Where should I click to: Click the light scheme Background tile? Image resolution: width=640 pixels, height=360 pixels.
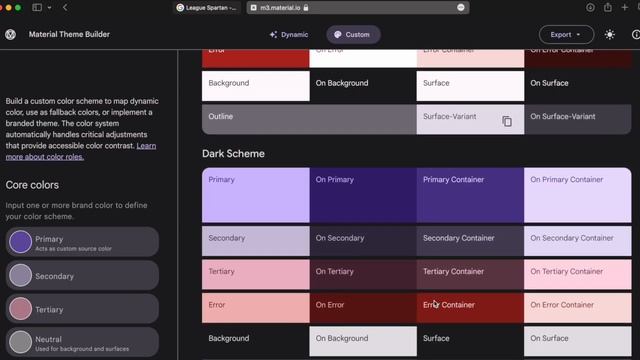click(x=256, y=86)
